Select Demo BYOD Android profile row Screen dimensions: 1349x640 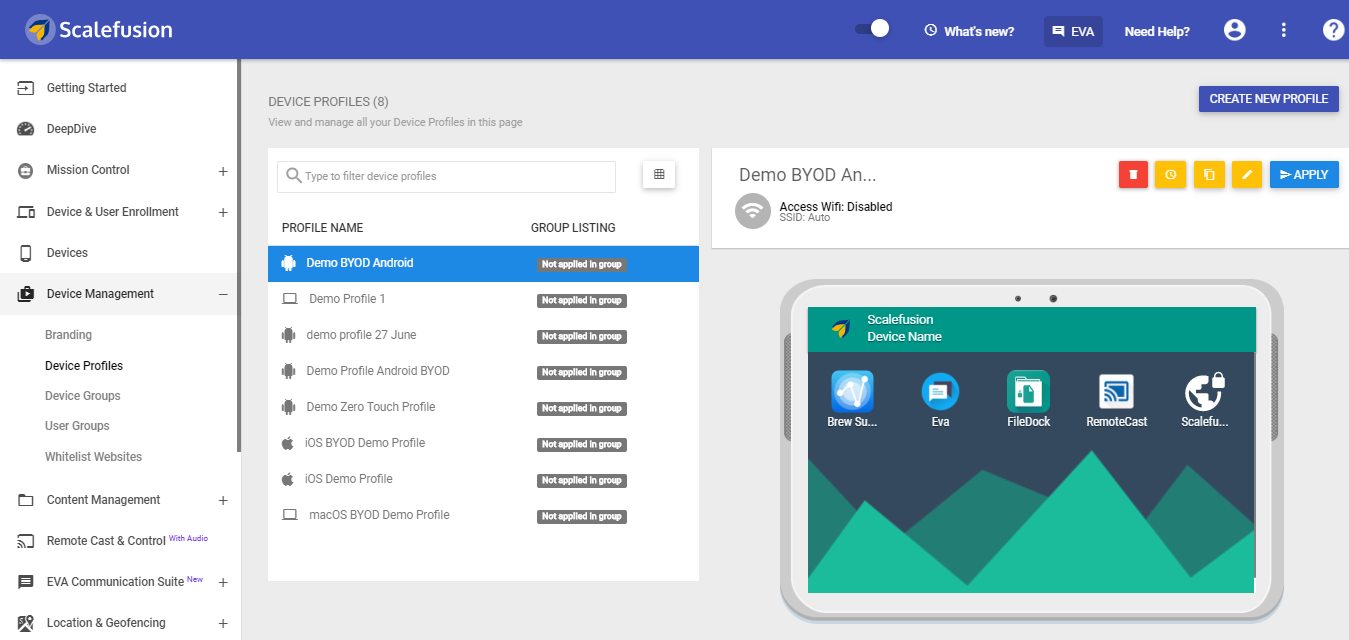pyautogui.click(x=483, y=264)
